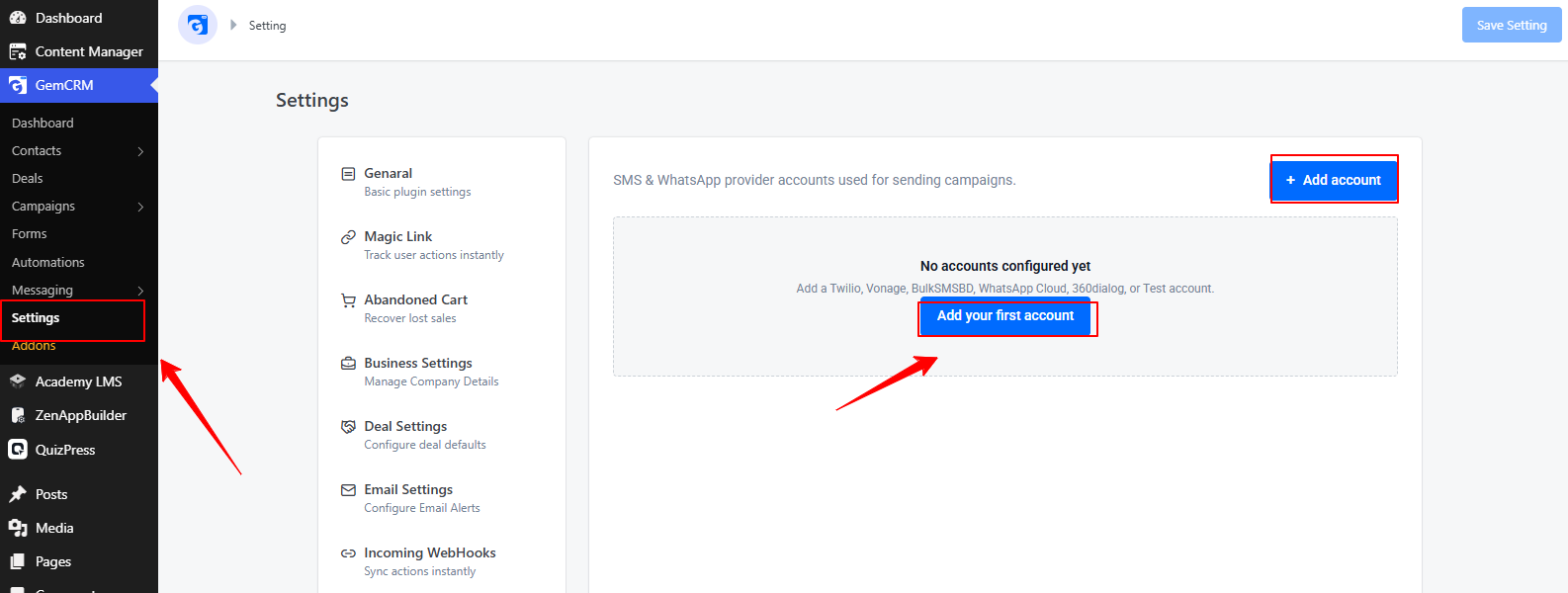Click the Save Setting button
The image size is (1568, 593).
[1512, 25]
